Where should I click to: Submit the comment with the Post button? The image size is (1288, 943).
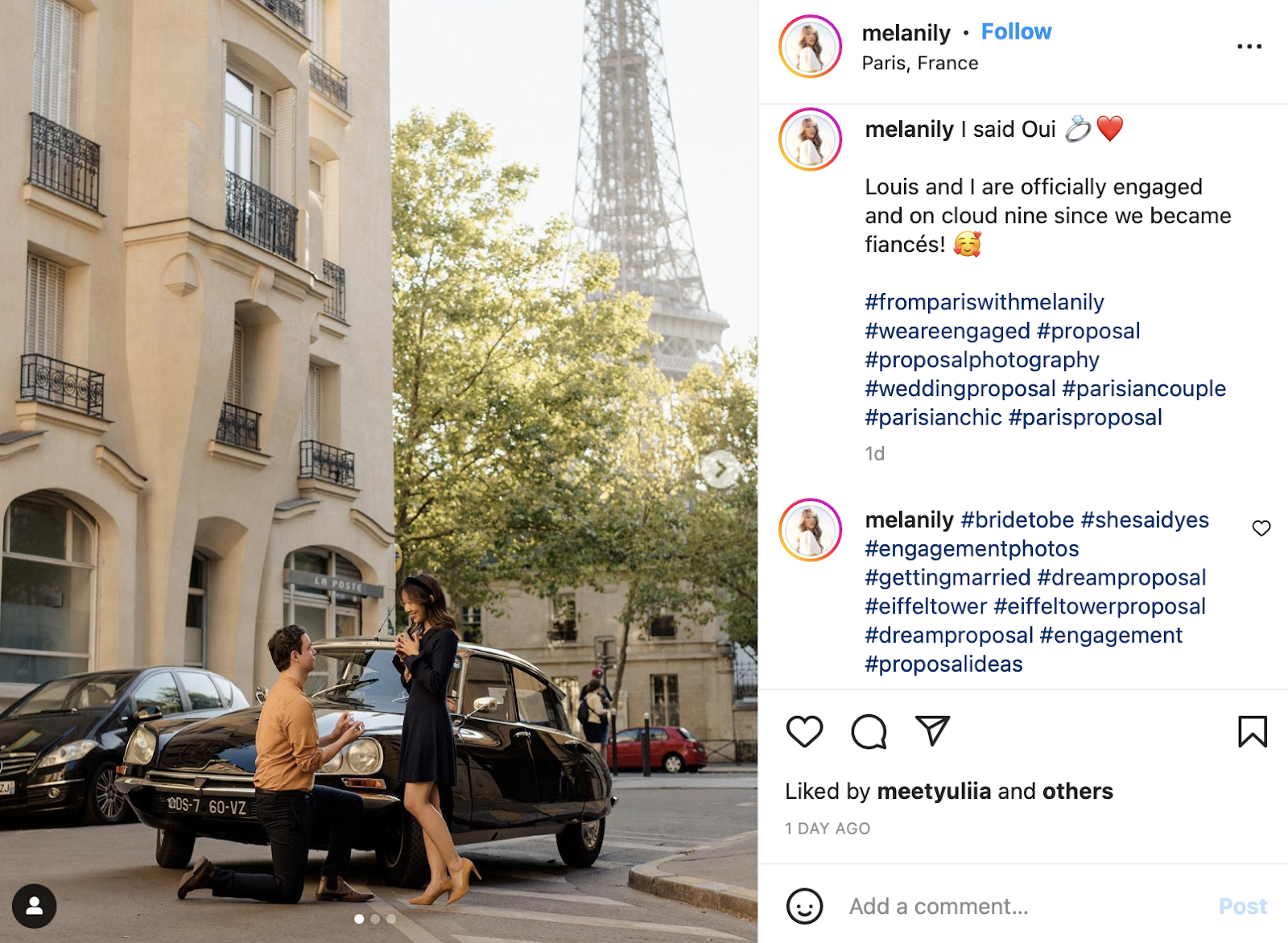coord(1243,906)
